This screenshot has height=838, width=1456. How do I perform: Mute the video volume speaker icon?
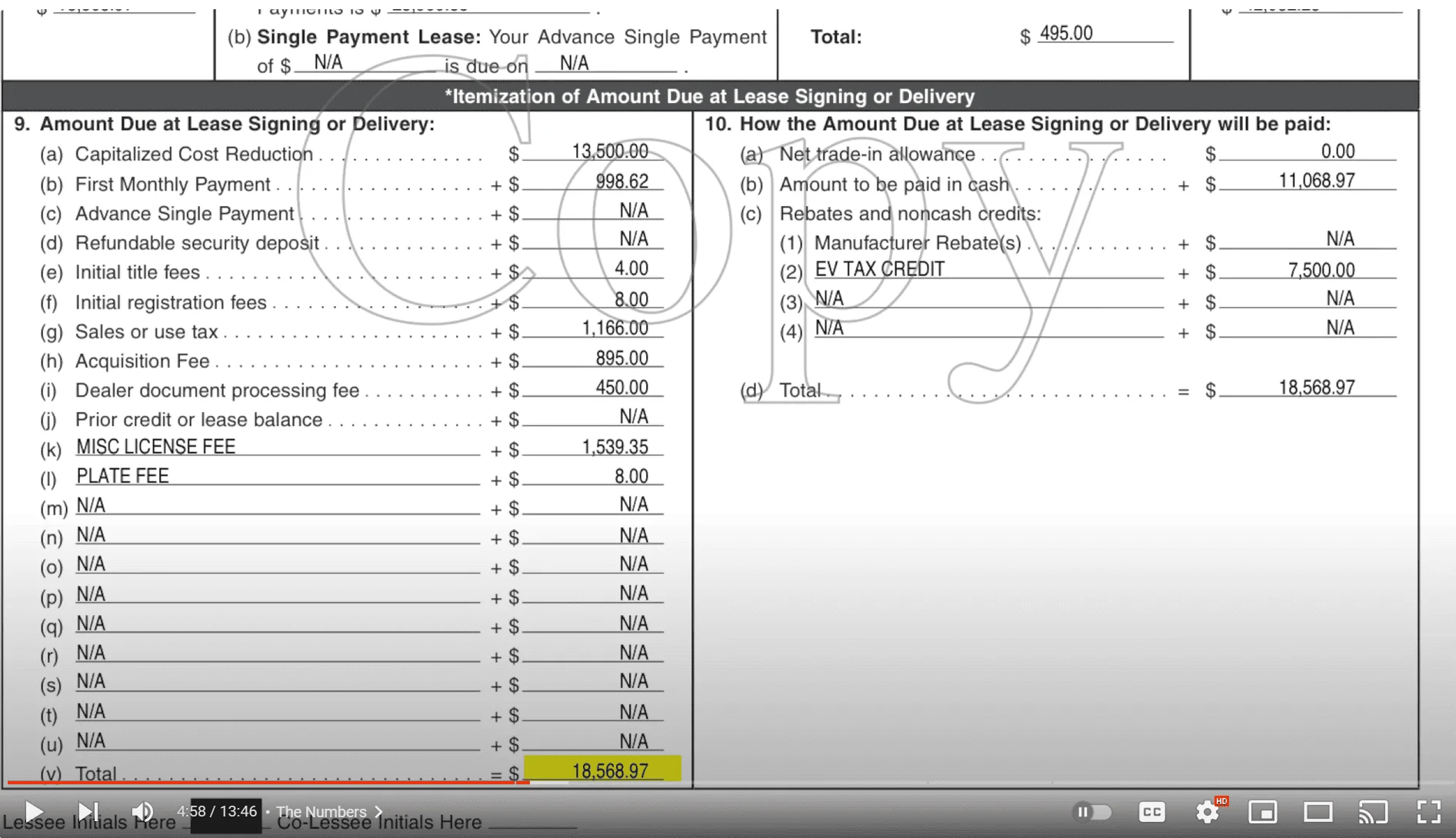click(x=142, y=812)
